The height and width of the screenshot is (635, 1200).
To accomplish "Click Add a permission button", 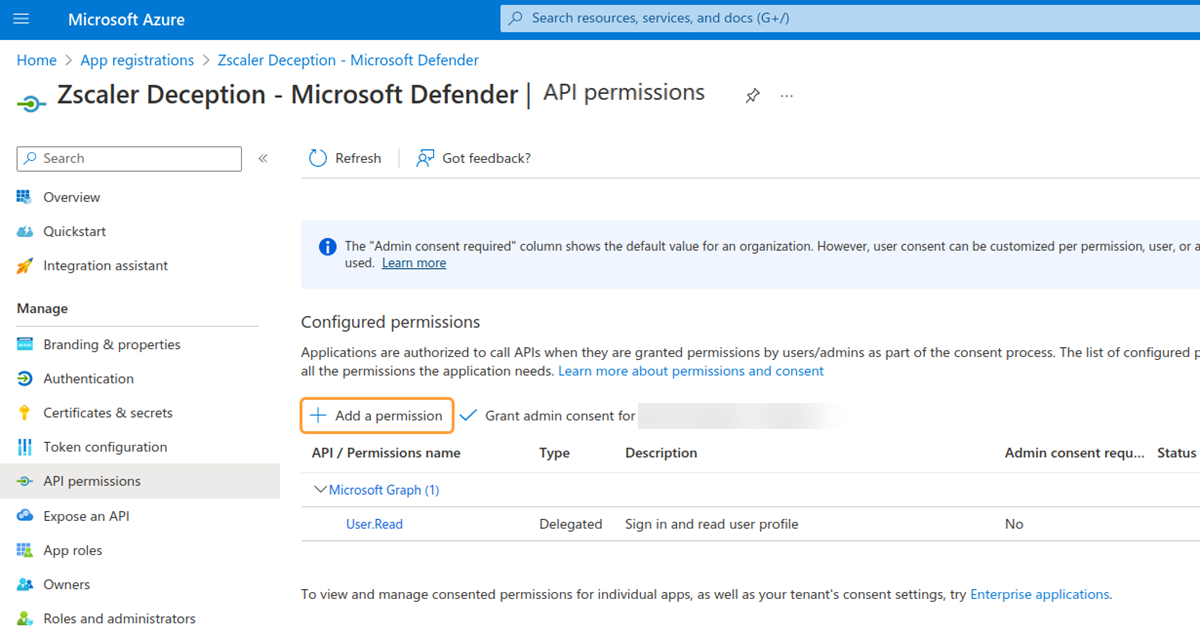I will (377, 415).
